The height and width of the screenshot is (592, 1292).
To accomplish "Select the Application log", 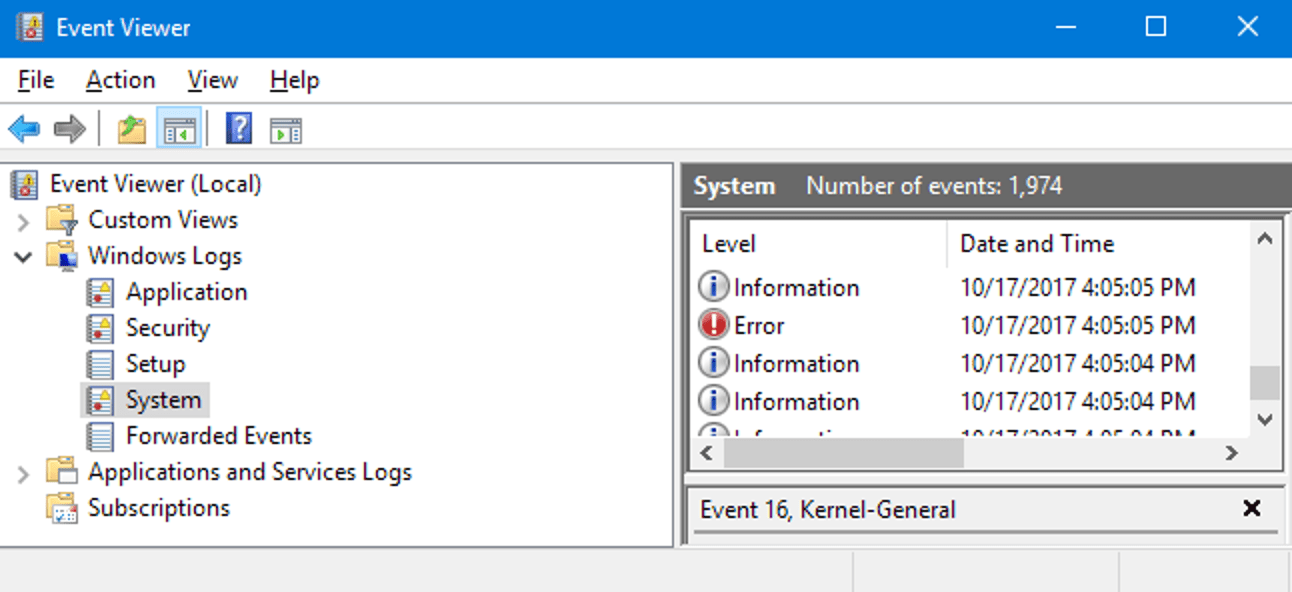I will (x=186, y=291).
